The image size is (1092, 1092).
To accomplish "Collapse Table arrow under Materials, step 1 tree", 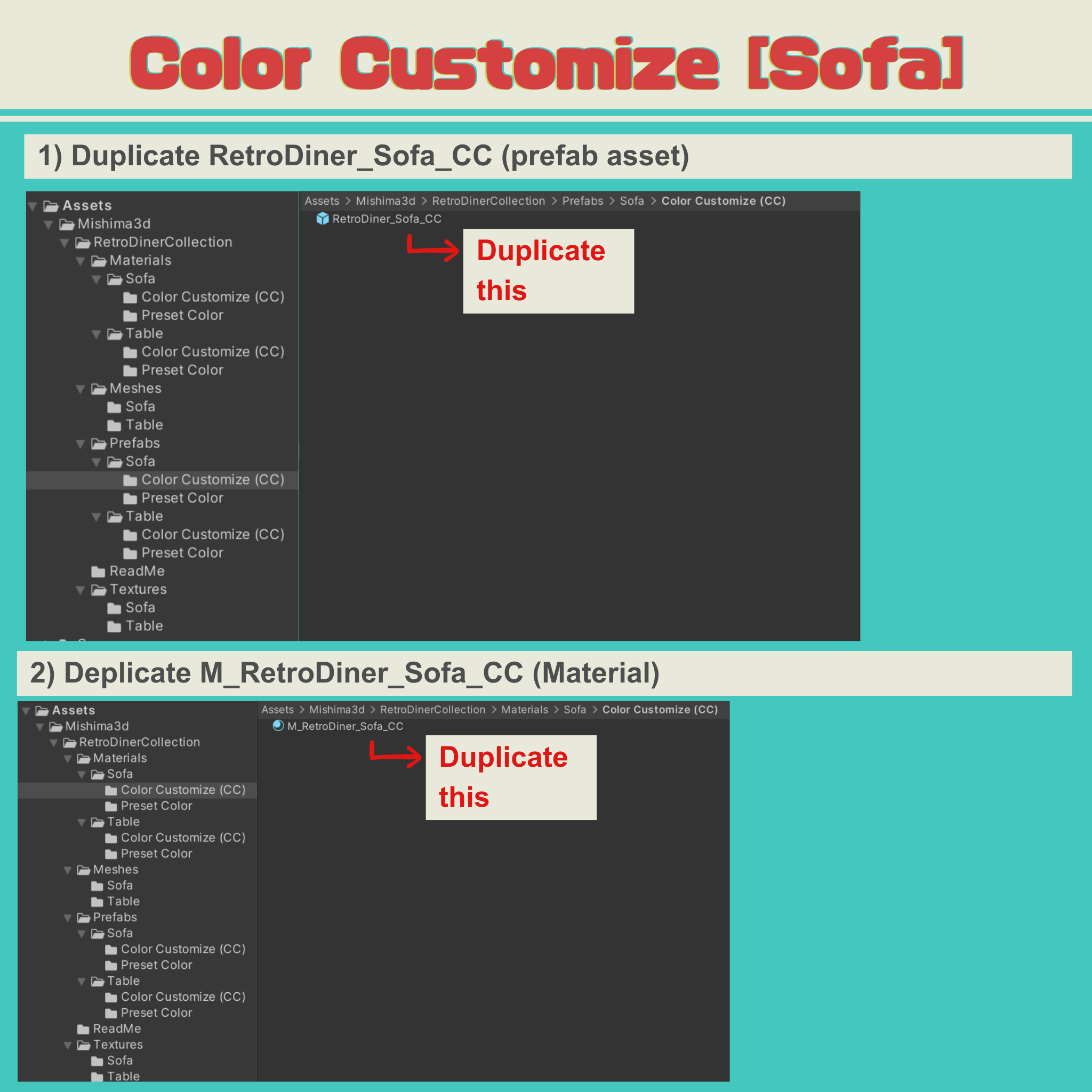I will point(97,334).
